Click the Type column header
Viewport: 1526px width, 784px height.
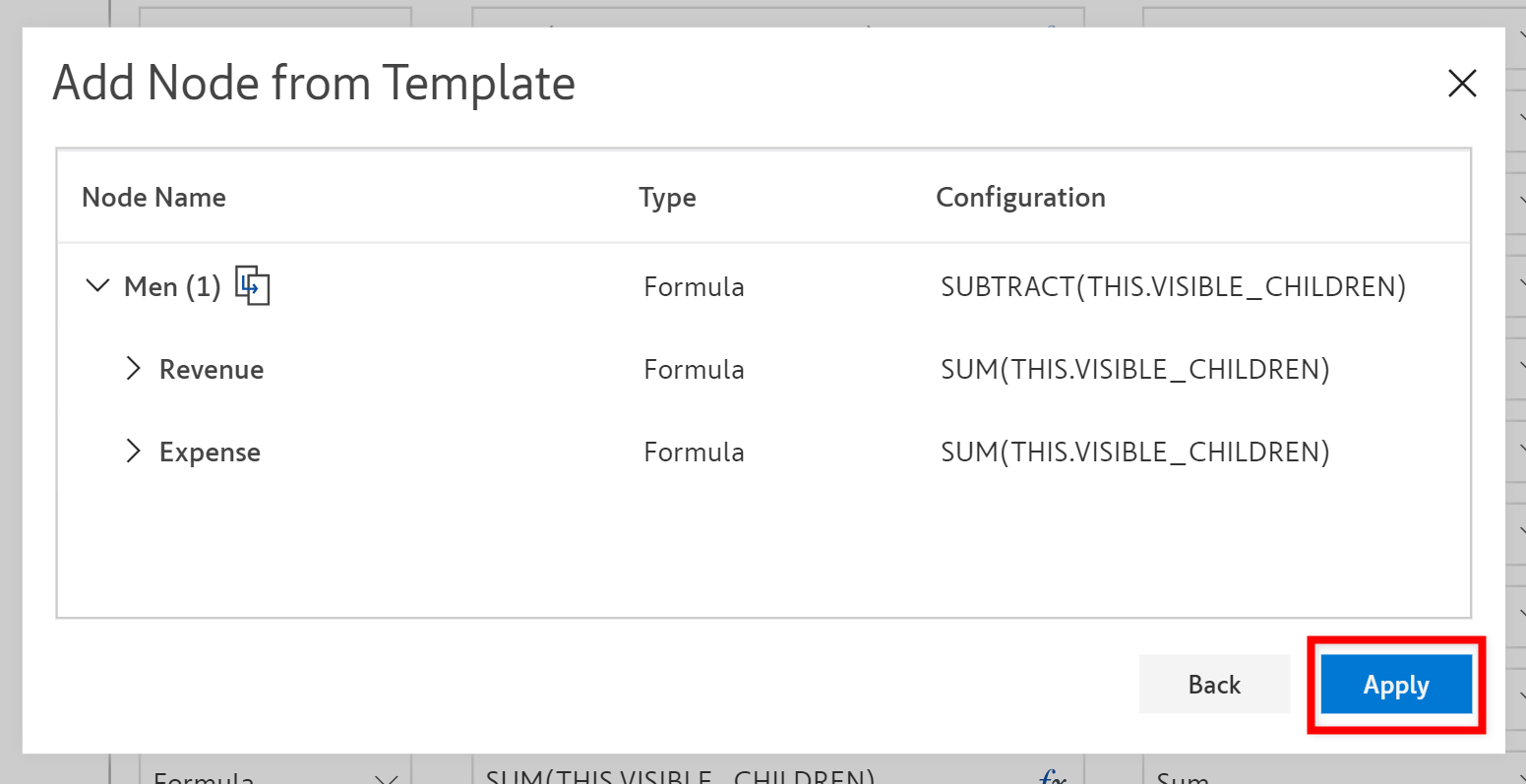click(667, 198)
